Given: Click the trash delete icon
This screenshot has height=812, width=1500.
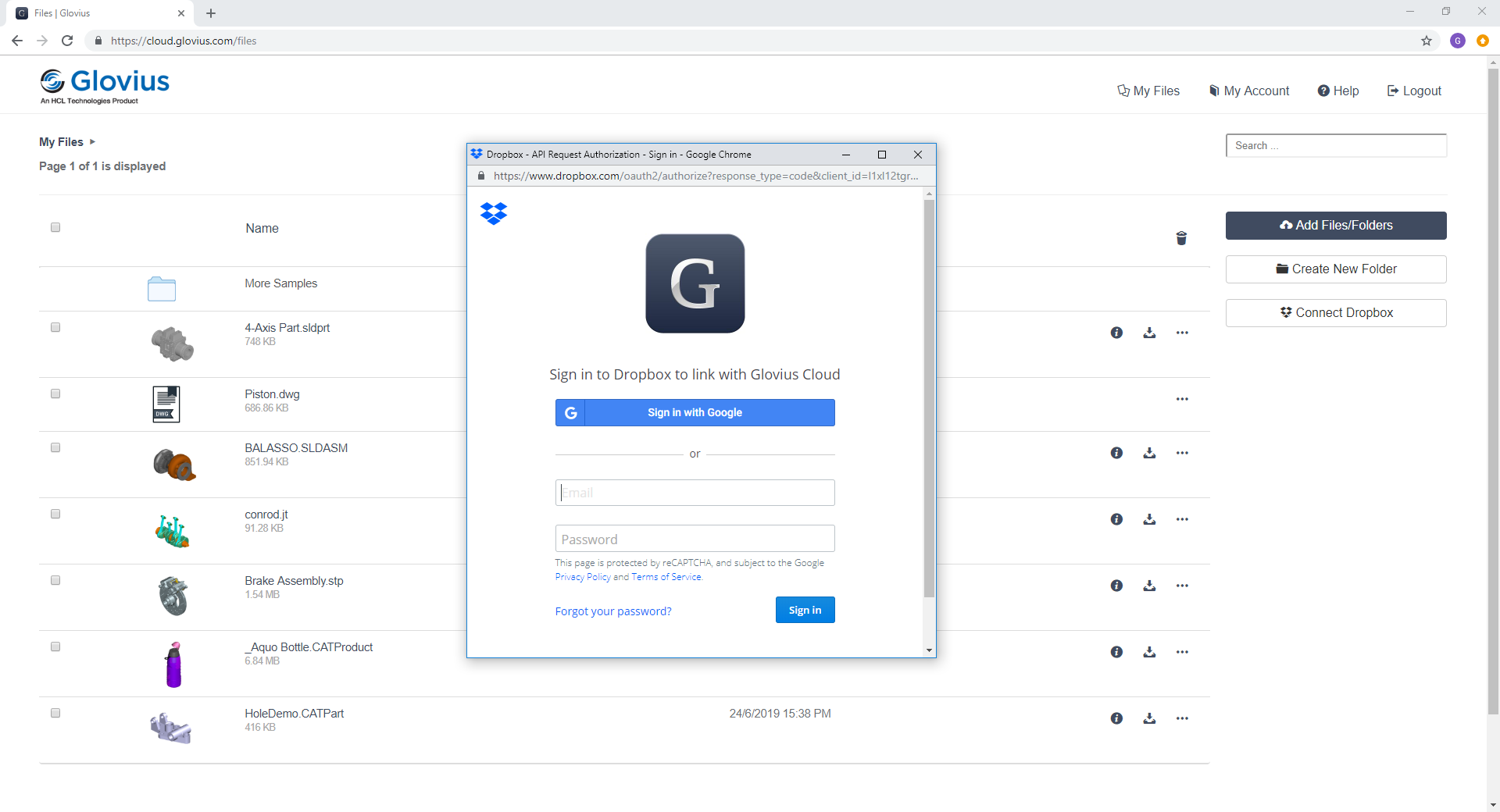Looking at the screenshot, I should 1181,238.
